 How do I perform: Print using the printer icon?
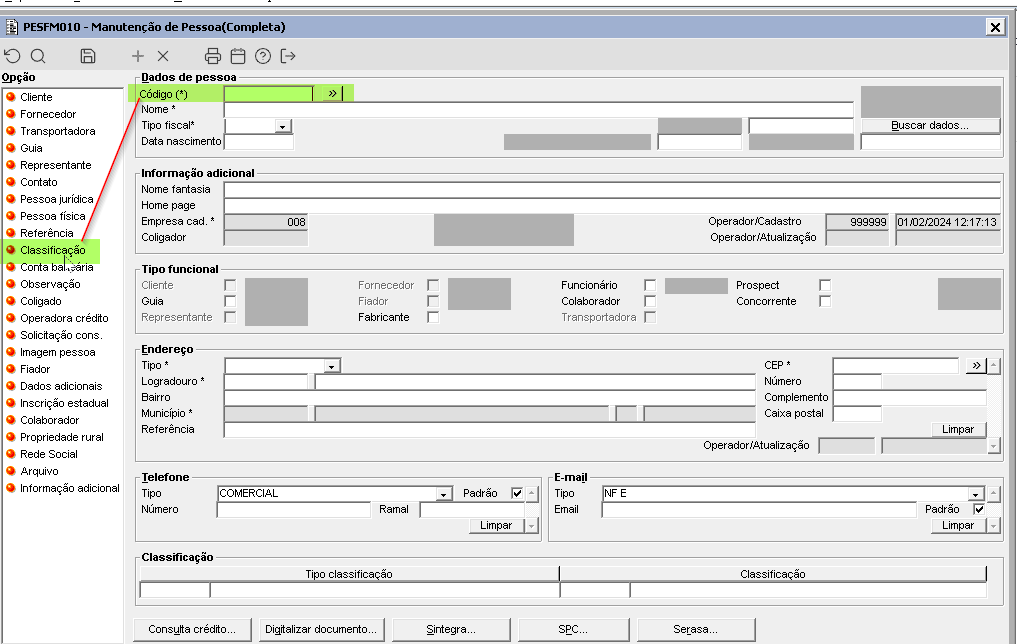click(212, 56)
